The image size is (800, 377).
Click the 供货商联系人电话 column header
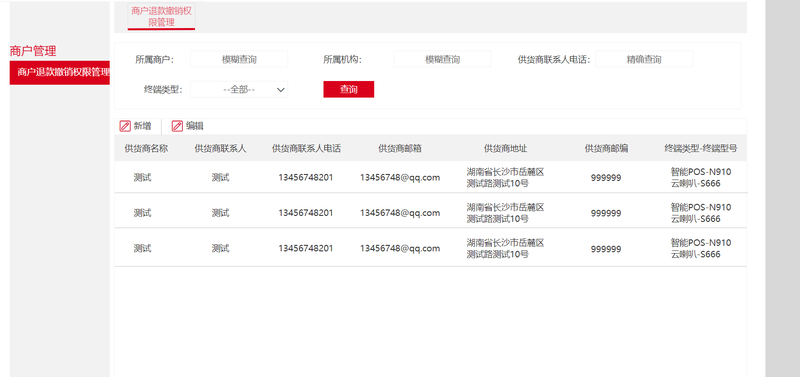[x=306, y=148]
